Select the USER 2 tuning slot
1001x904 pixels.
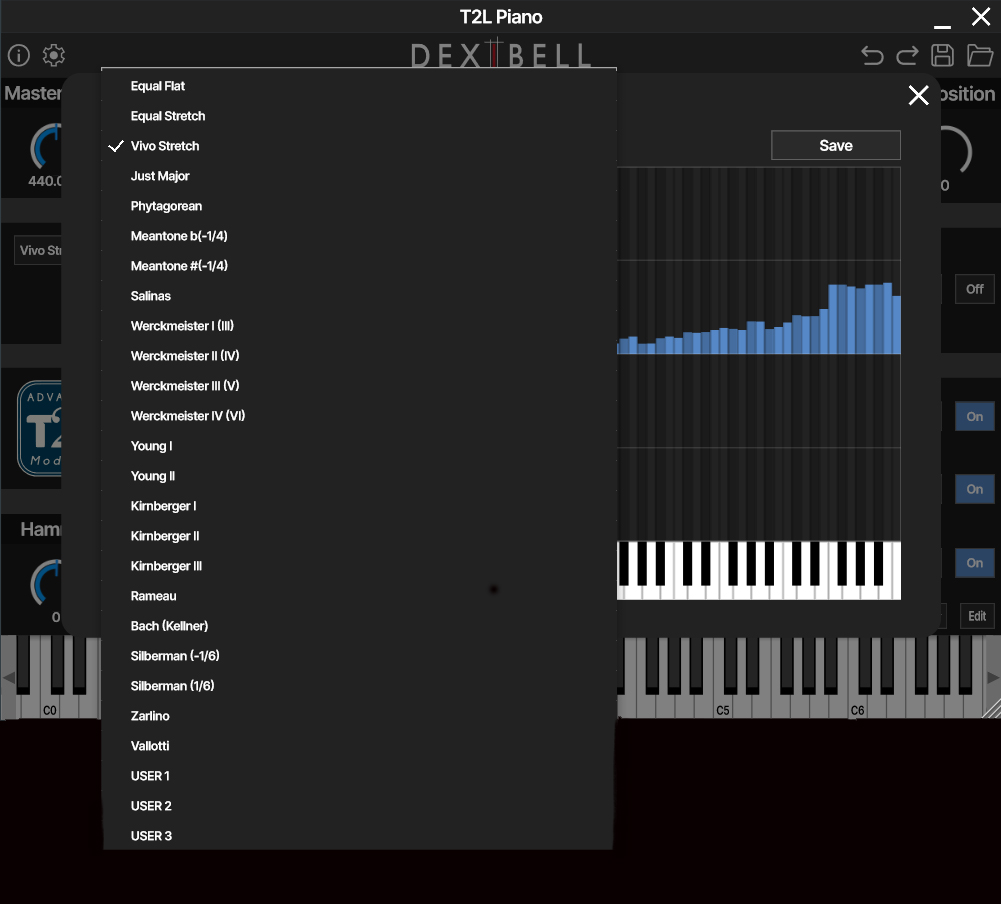point(358,806)
